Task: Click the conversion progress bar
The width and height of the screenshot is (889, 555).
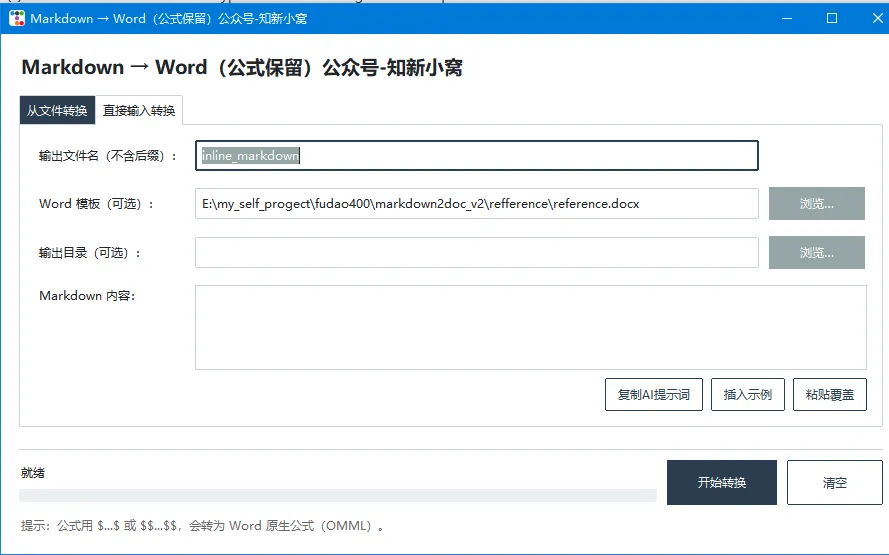Action: click(x=338, y=495)
